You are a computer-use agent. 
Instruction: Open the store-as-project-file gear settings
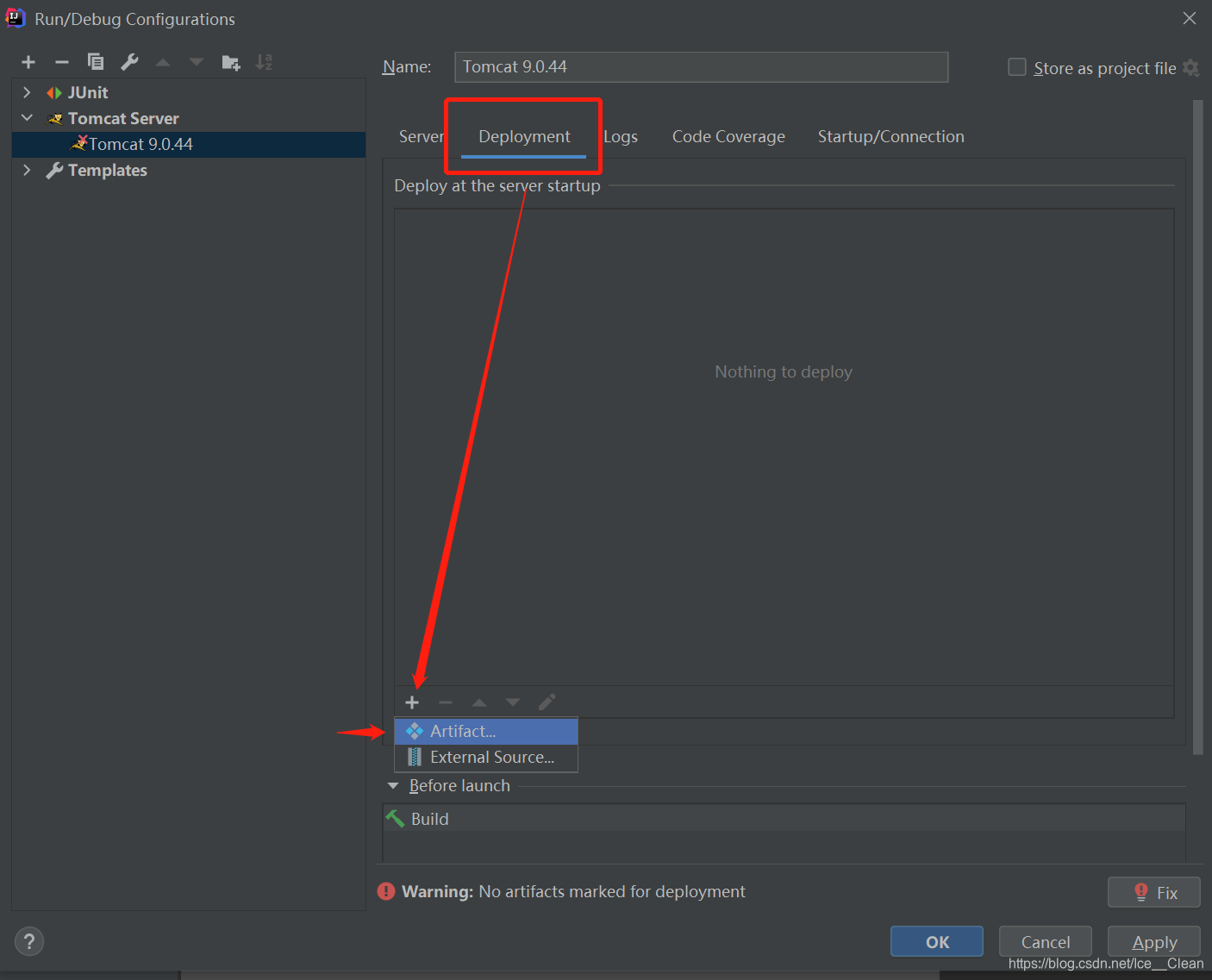(1191, 68)
